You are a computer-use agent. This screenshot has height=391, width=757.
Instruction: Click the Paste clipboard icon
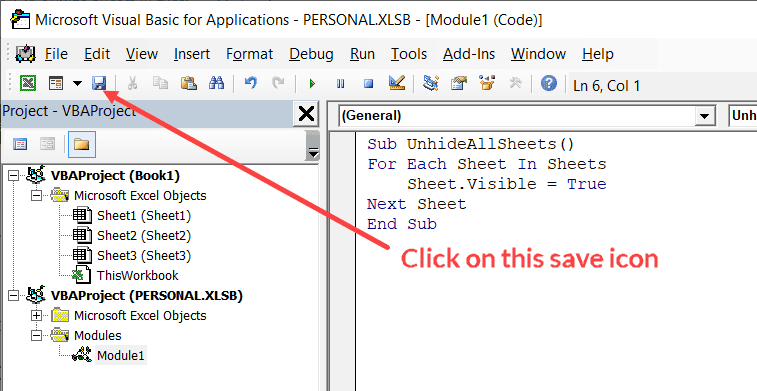click(189, 84)
